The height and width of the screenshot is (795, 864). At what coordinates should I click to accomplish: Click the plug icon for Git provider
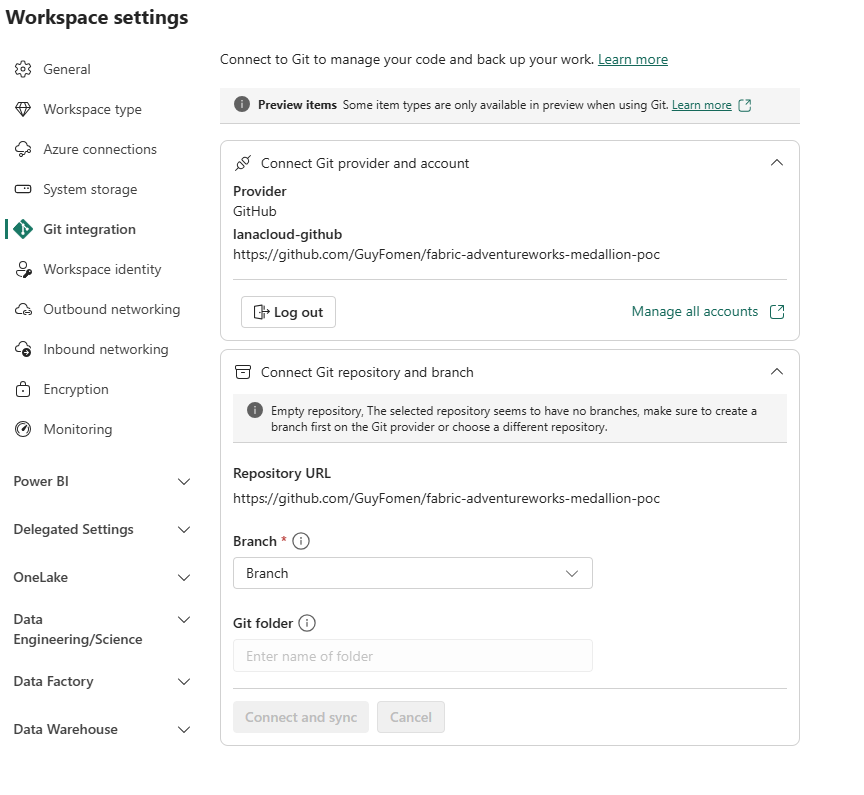pos(243,163)
